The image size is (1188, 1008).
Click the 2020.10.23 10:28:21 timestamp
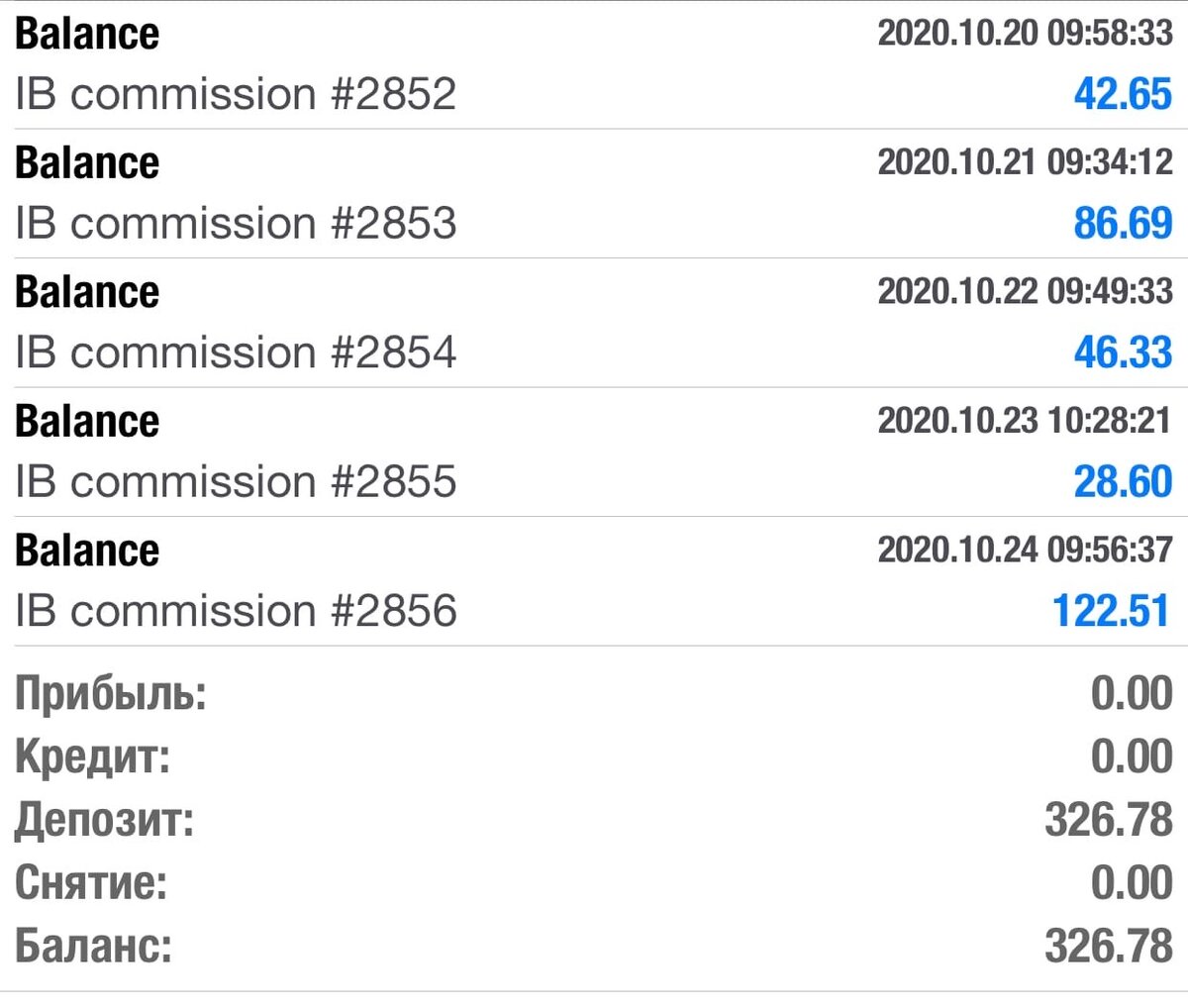point(1025,421)
